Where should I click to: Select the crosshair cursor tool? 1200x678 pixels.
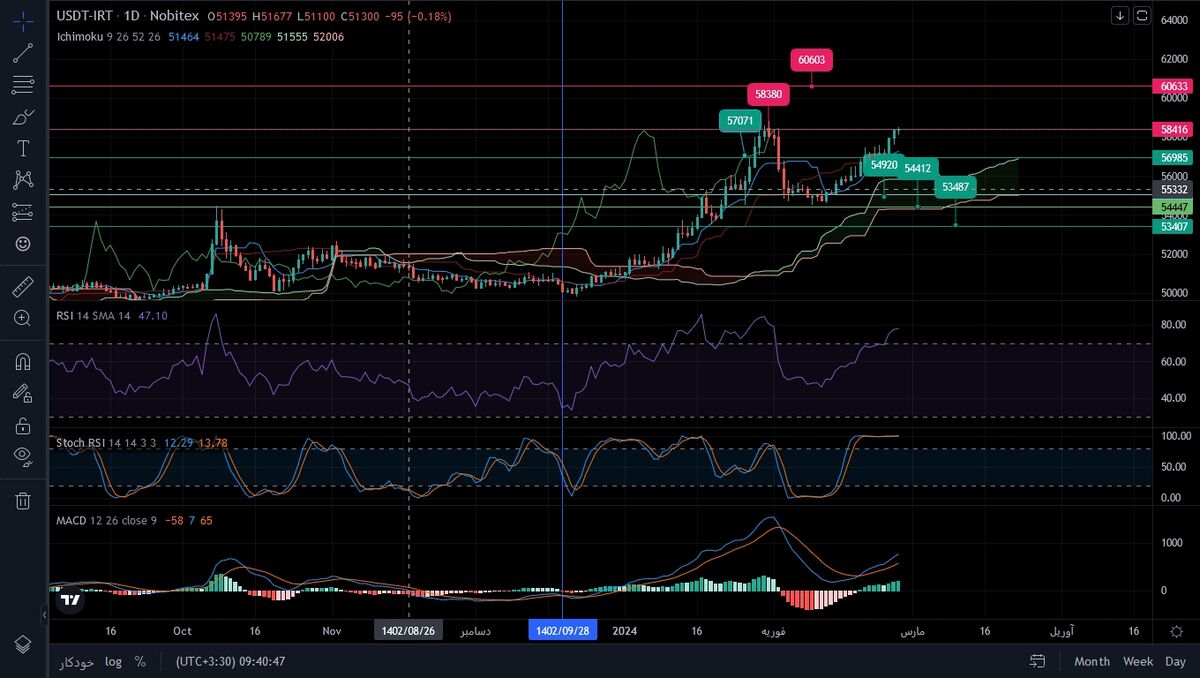click(x=23, y=18)
